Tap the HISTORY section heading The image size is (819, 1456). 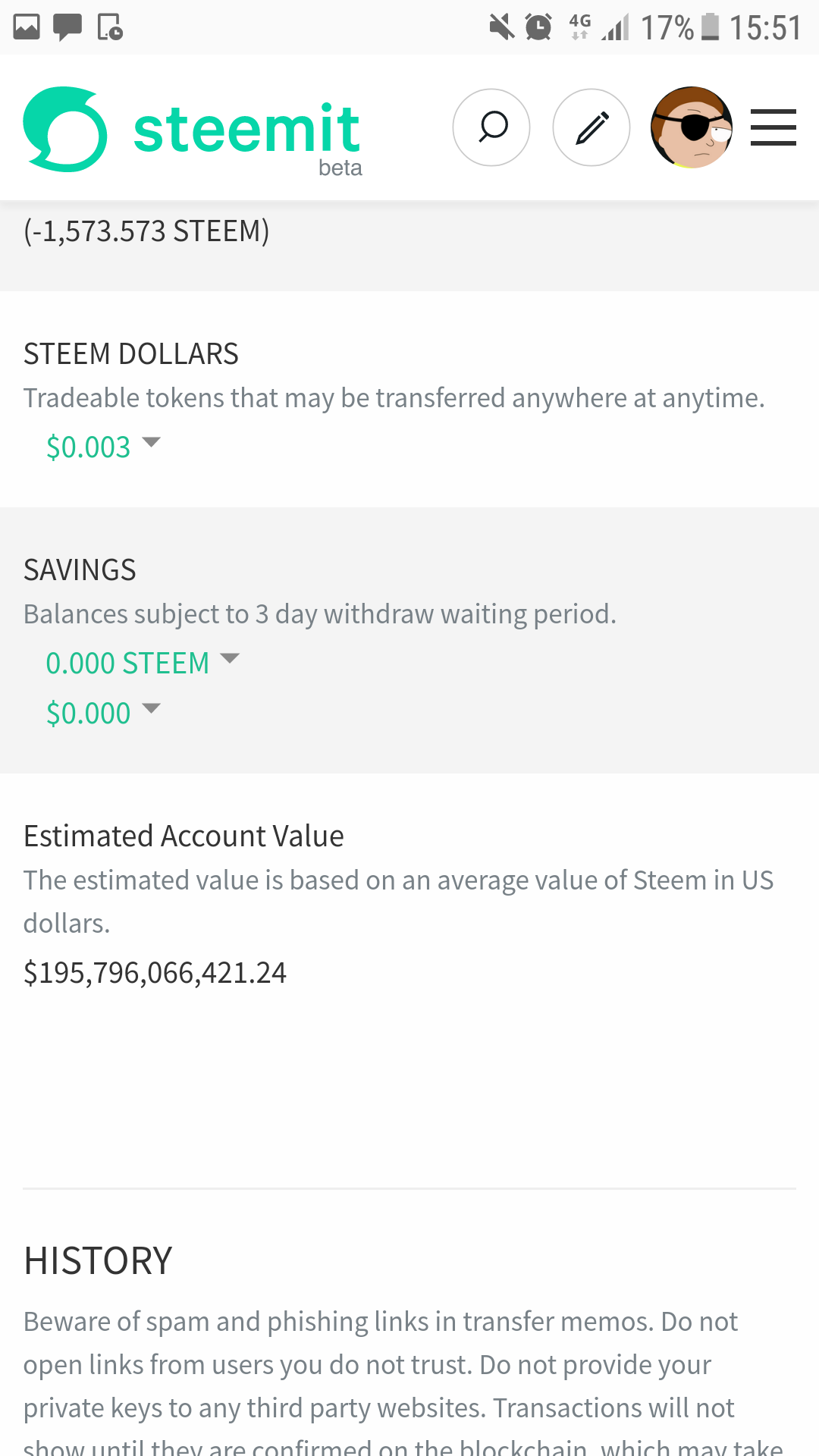click(98, 1260)
